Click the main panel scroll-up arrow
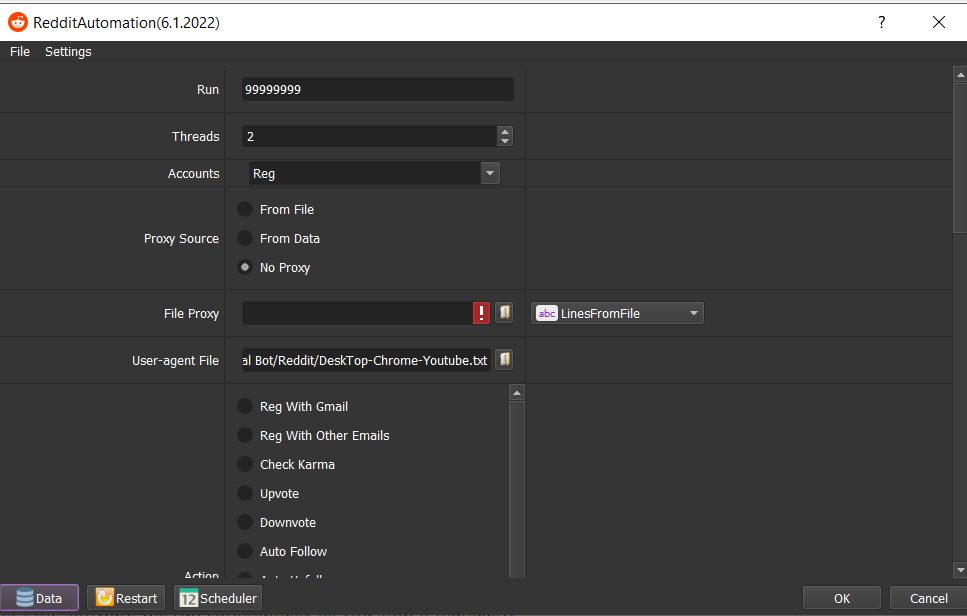 [x=960, y=75]
